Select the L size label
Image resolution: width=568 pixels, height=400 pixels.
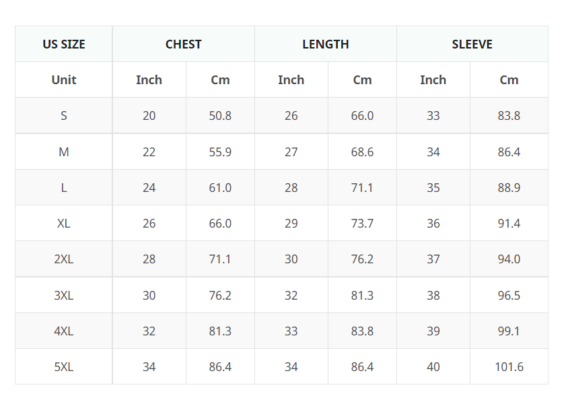(64, 188)
